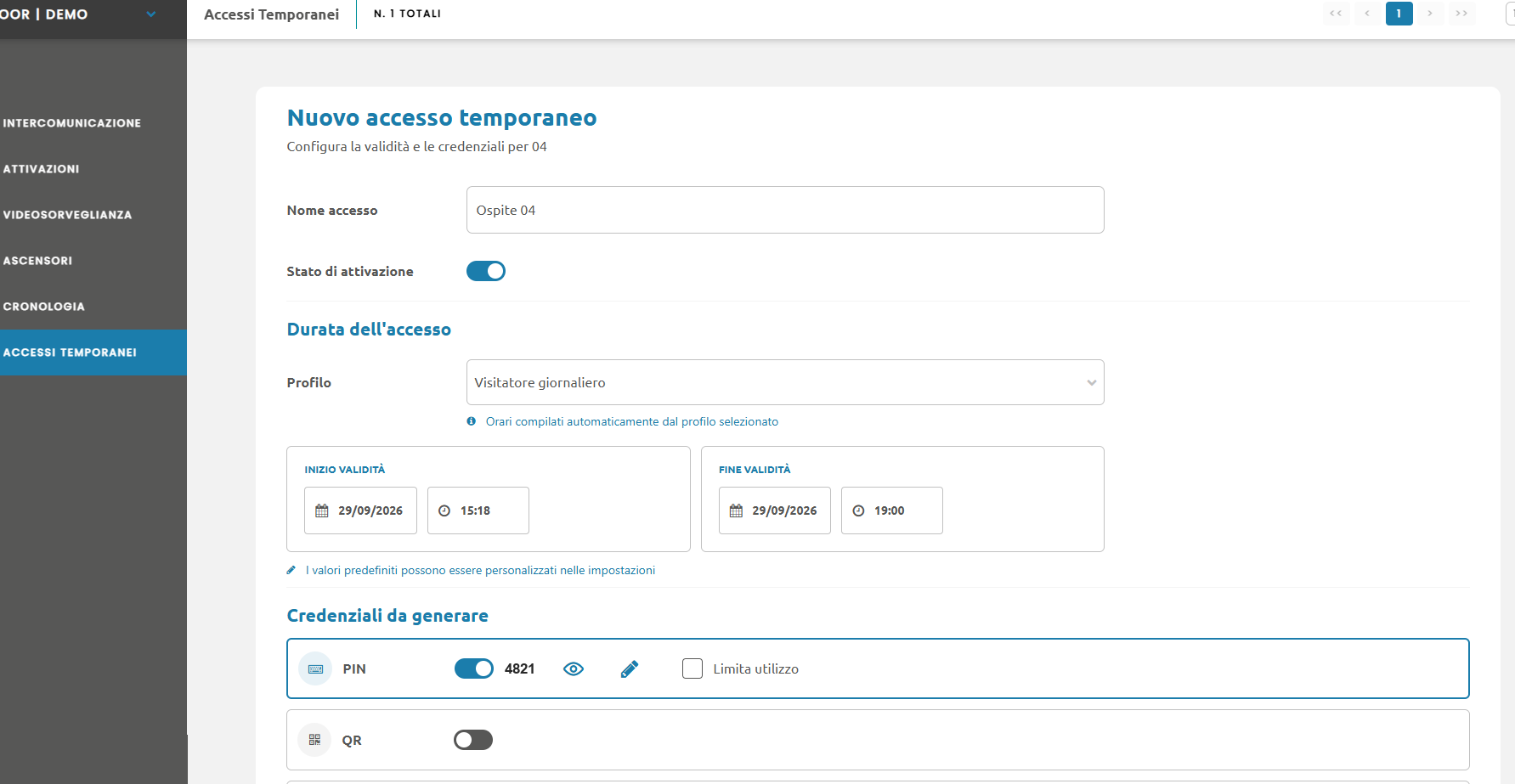Open the Profilo dropdown Visitatore giornaliero
The height and width of the screenshot is (784, 1515).
785,382
